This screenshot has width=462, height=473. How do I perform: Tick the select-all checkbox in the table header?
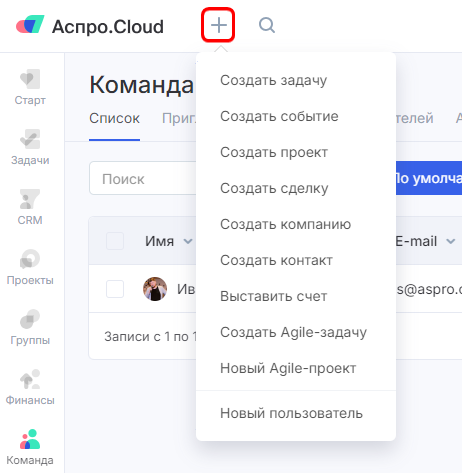(x=115, y=241)
